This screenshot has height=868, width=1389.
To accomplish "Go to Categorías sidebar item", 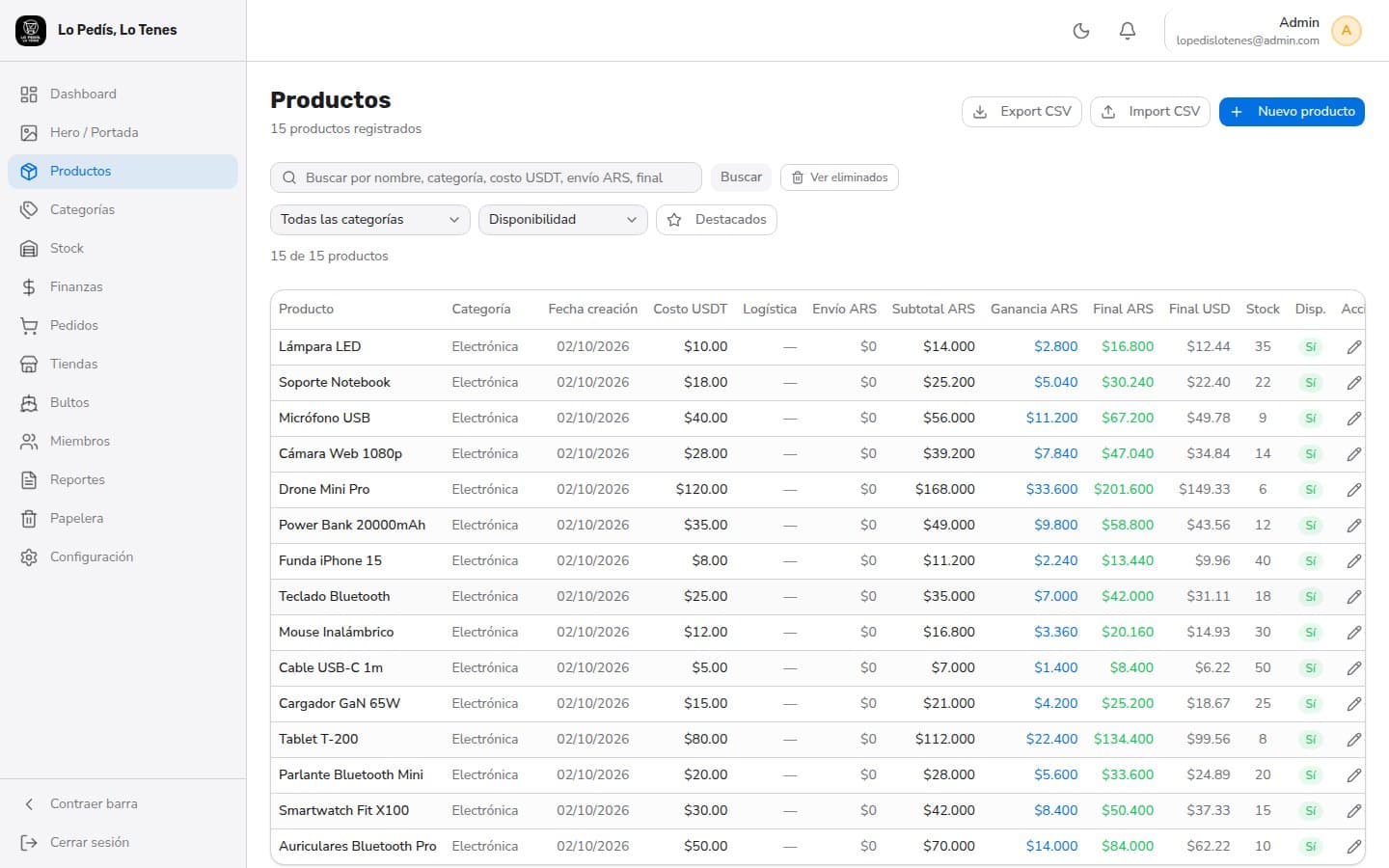I will click(123, 209).
